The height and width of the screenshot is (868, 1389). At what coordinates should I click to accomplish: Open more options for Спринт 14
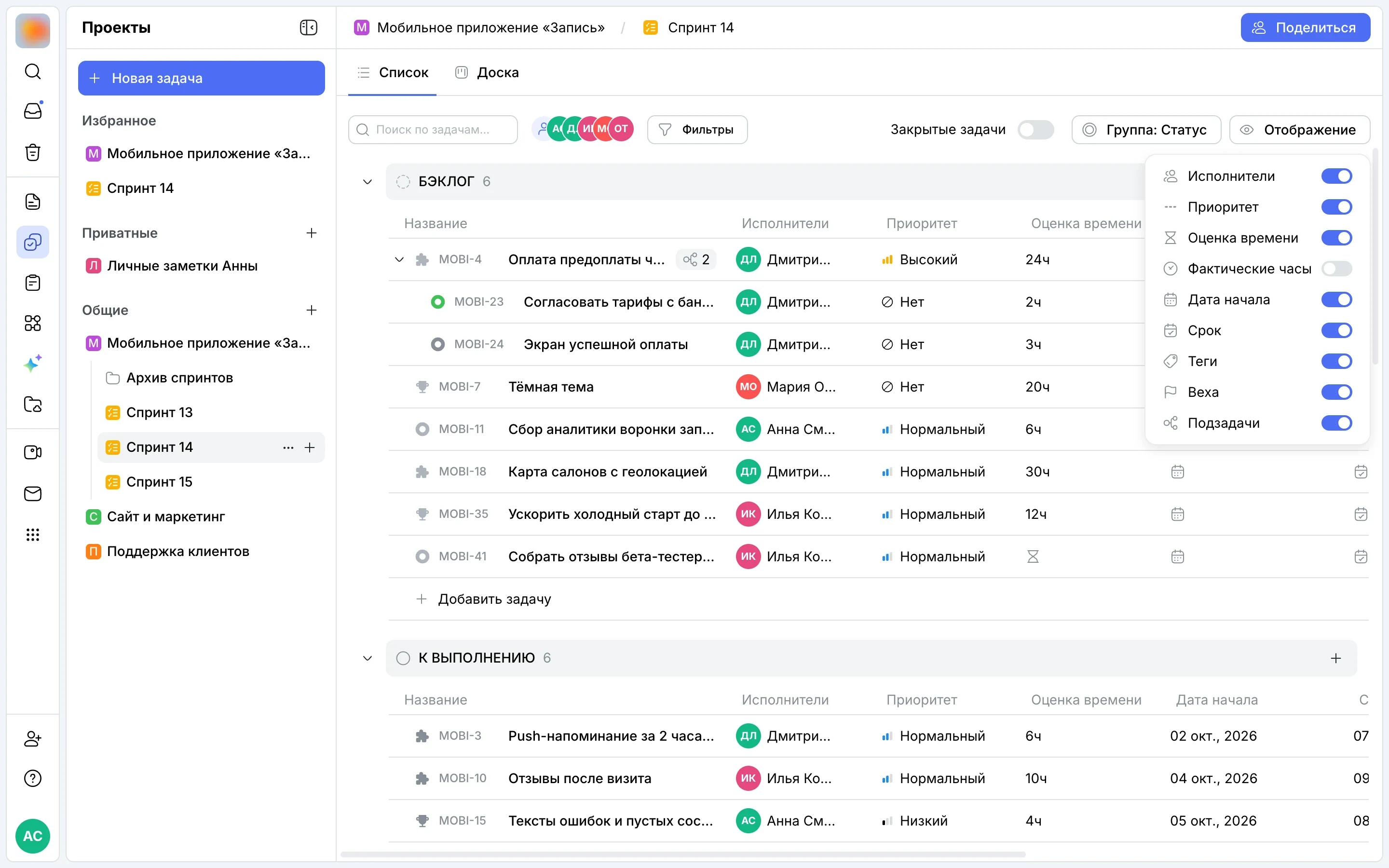tap(288, 447)
